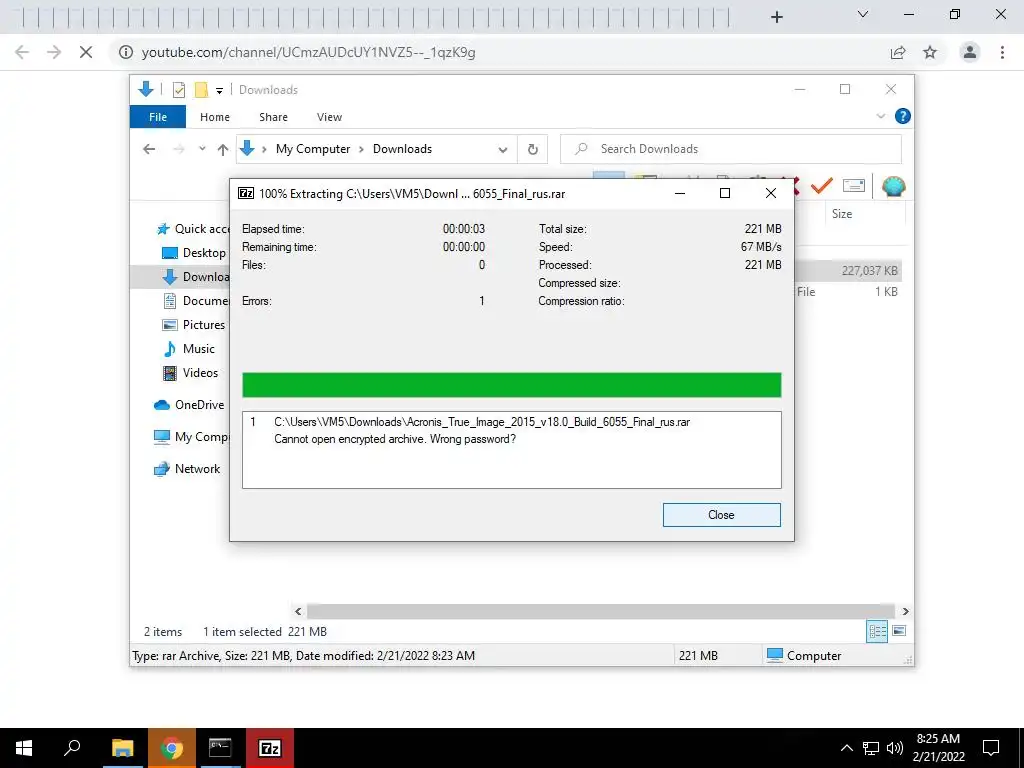Click the Size column header

coord(842,214)
